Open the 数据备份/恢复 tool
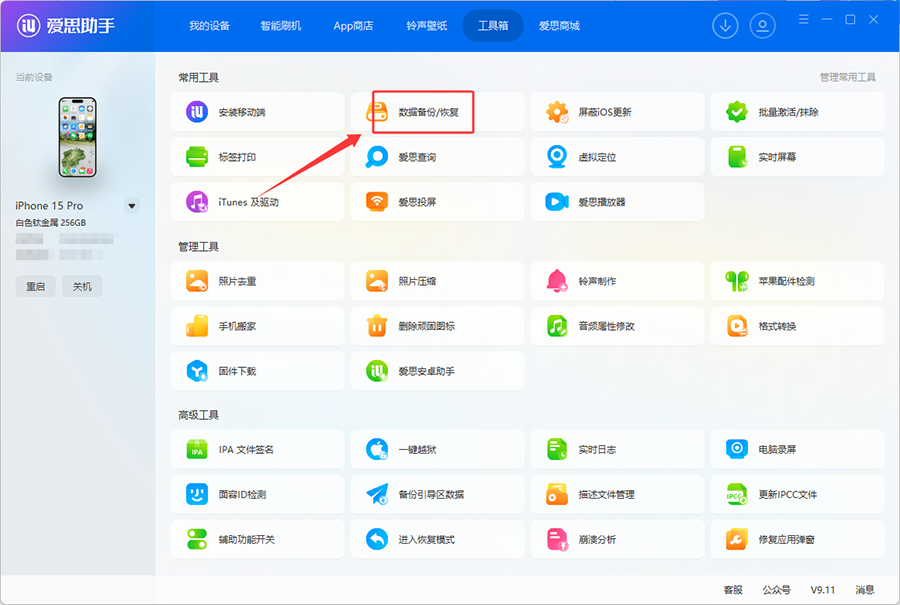This screenshot has height=605, width=900. 437,112
